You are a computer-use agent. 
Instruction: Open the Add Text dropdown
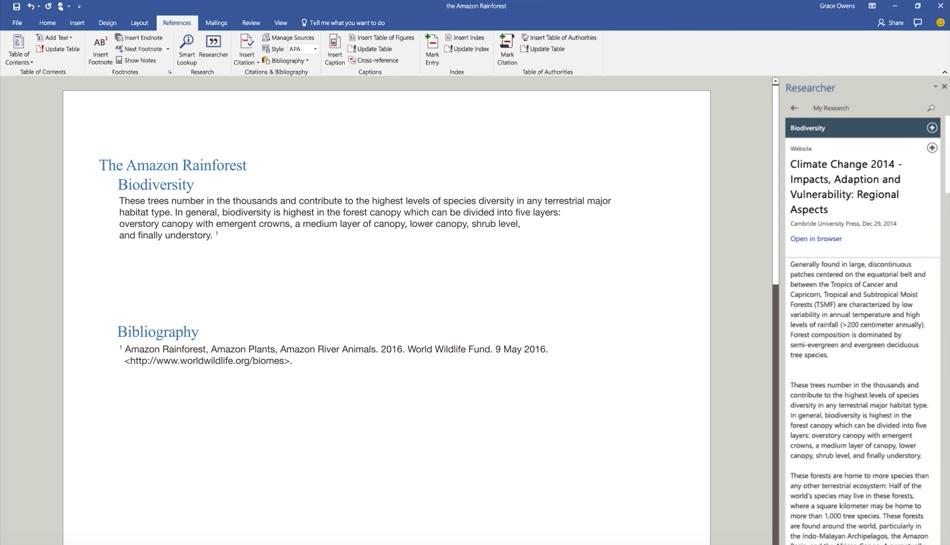tap(55, 38)
